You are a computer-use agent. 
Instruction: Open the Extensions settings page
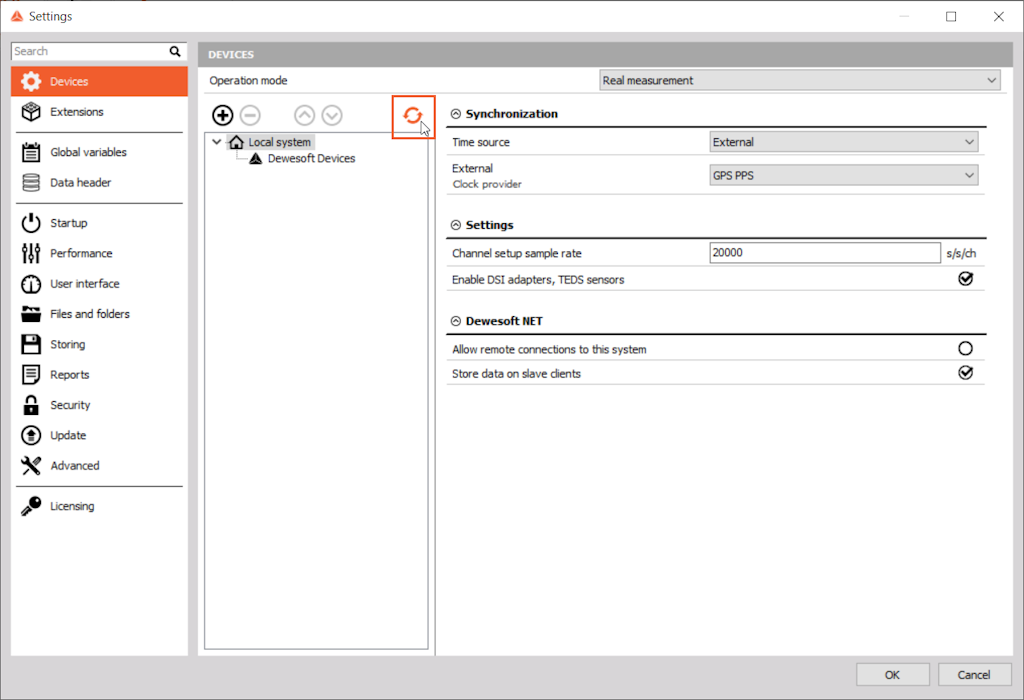[99, 112]
